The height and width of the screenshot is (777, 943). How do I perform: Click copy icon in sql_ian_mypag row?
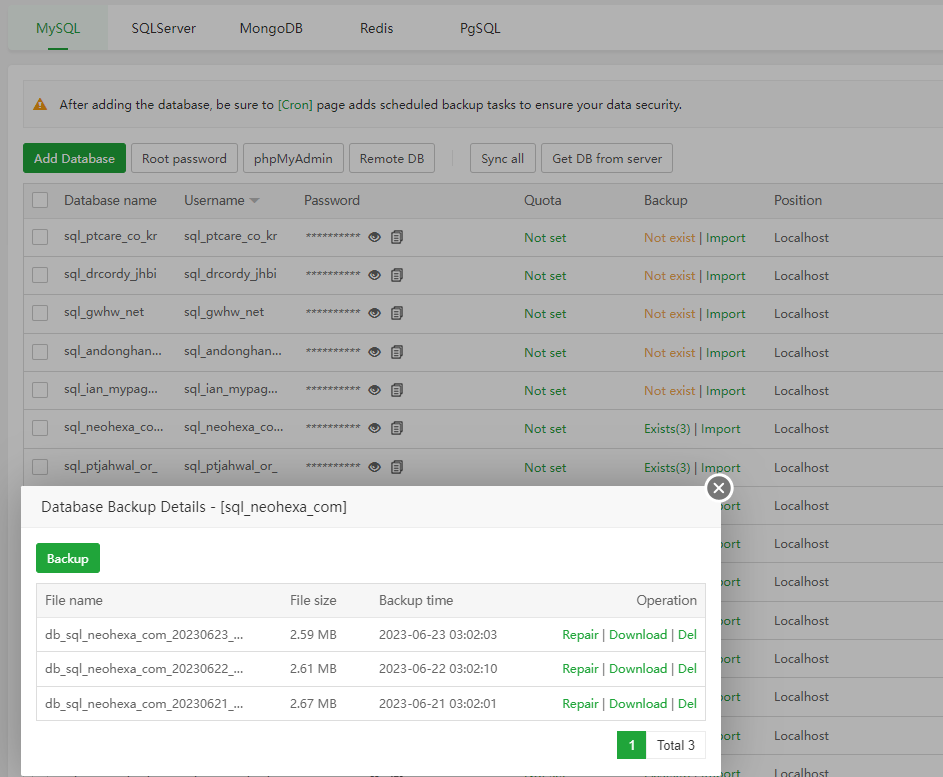pyautogui.click(x=397, y=391)
